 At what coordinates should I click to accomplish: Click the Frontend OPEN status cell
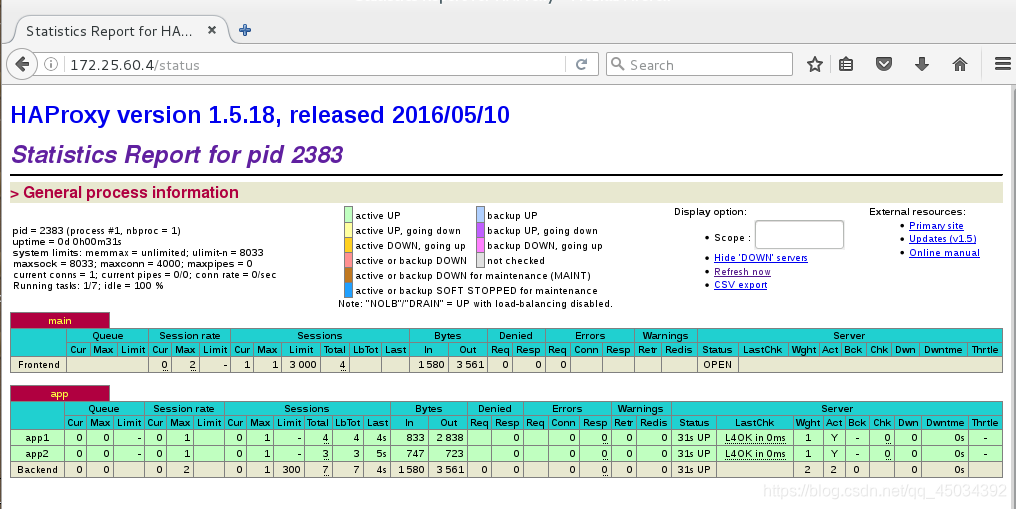click(717, 365)
